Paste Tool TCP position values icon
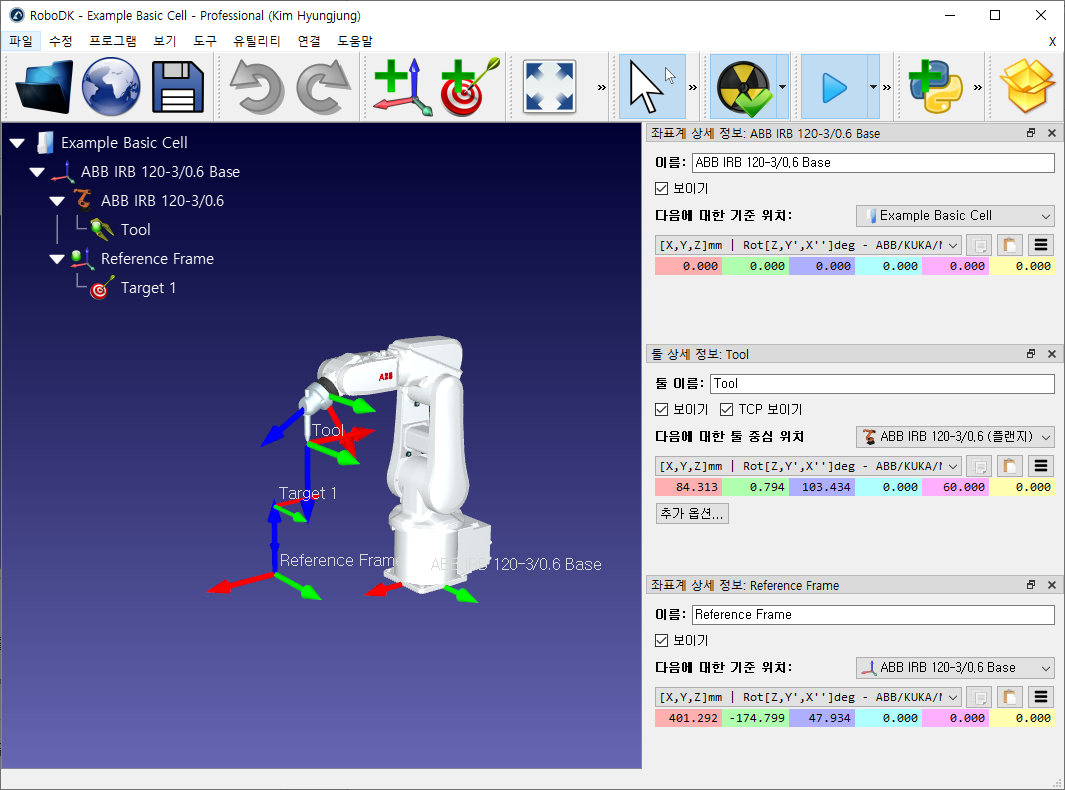 tap(1009, 466)
